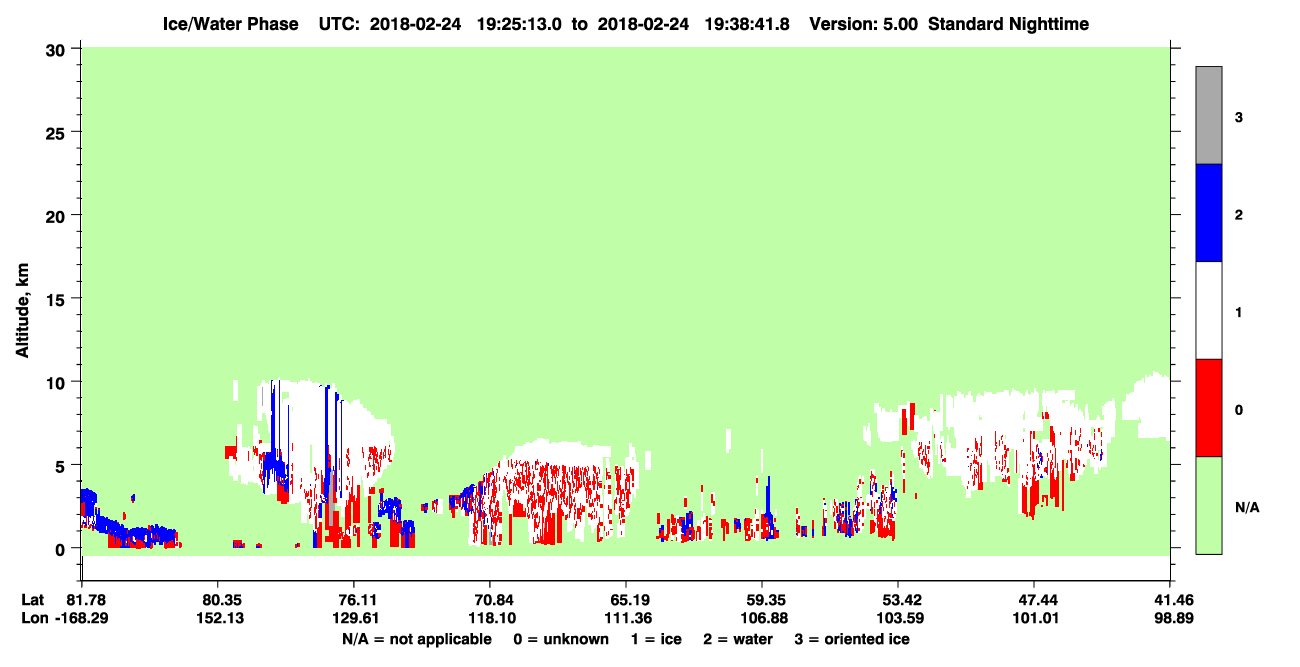Click legend text '0 = unknown'
Image resolution: width=1300 pixels, height=667 pixels.
pos(561,639)
